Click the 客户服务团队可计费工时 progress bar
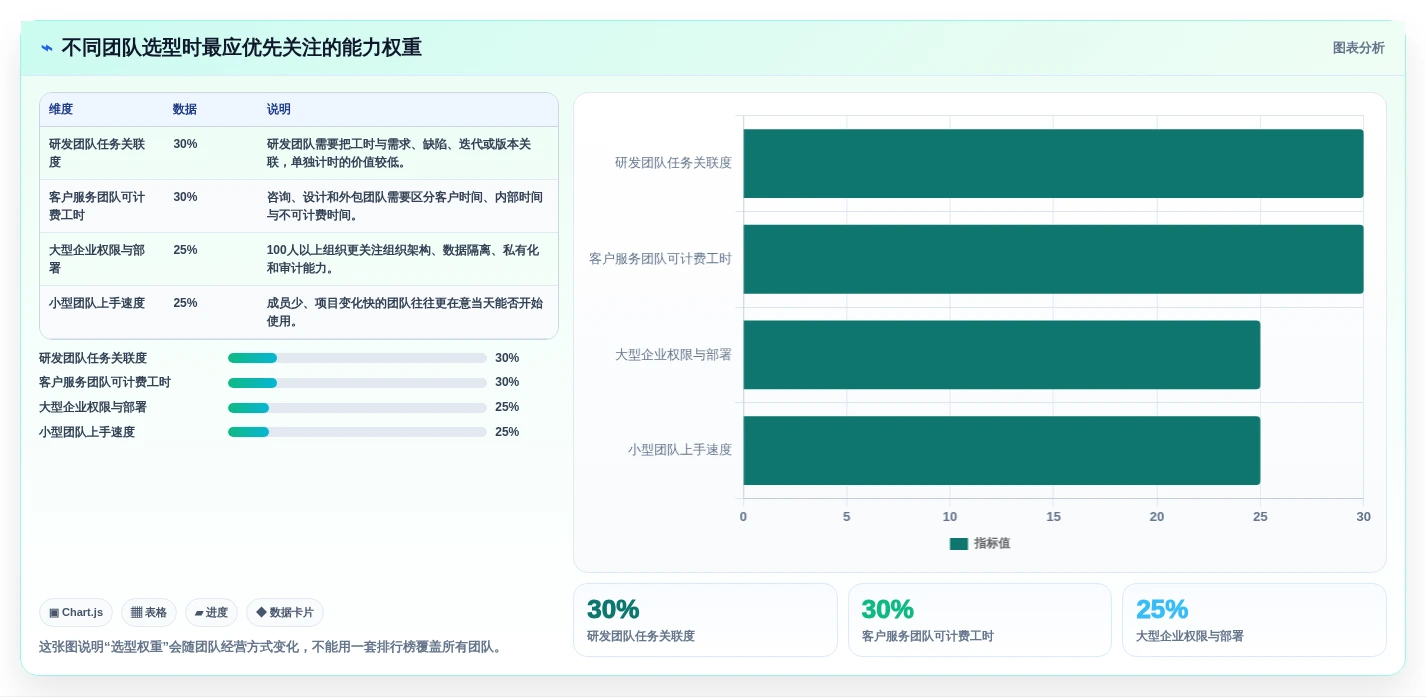The height and width of the screenshot is (697, 1426). pos(357,382)
